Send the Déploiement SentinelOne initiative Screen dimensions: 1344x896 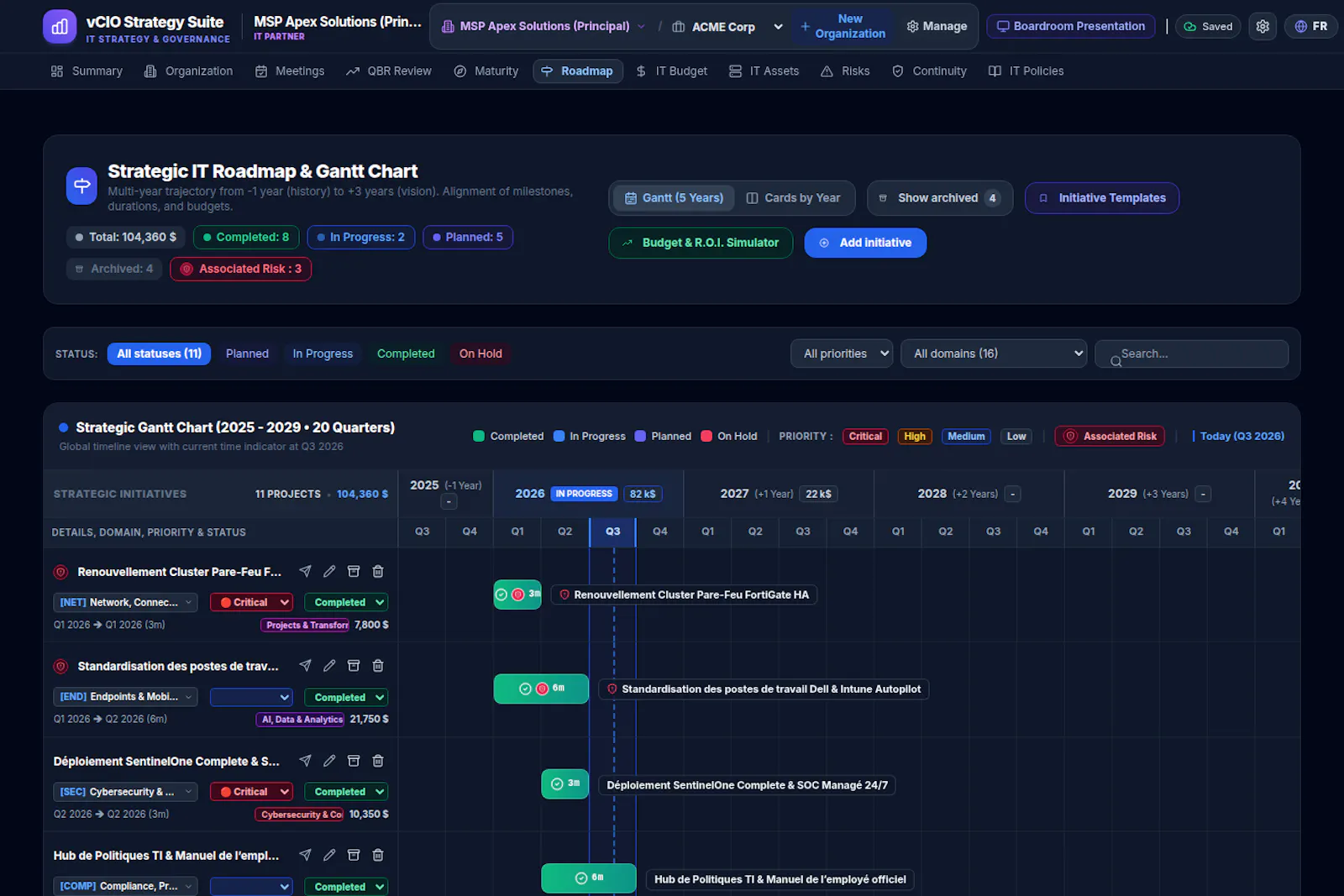tap(305, 761)
